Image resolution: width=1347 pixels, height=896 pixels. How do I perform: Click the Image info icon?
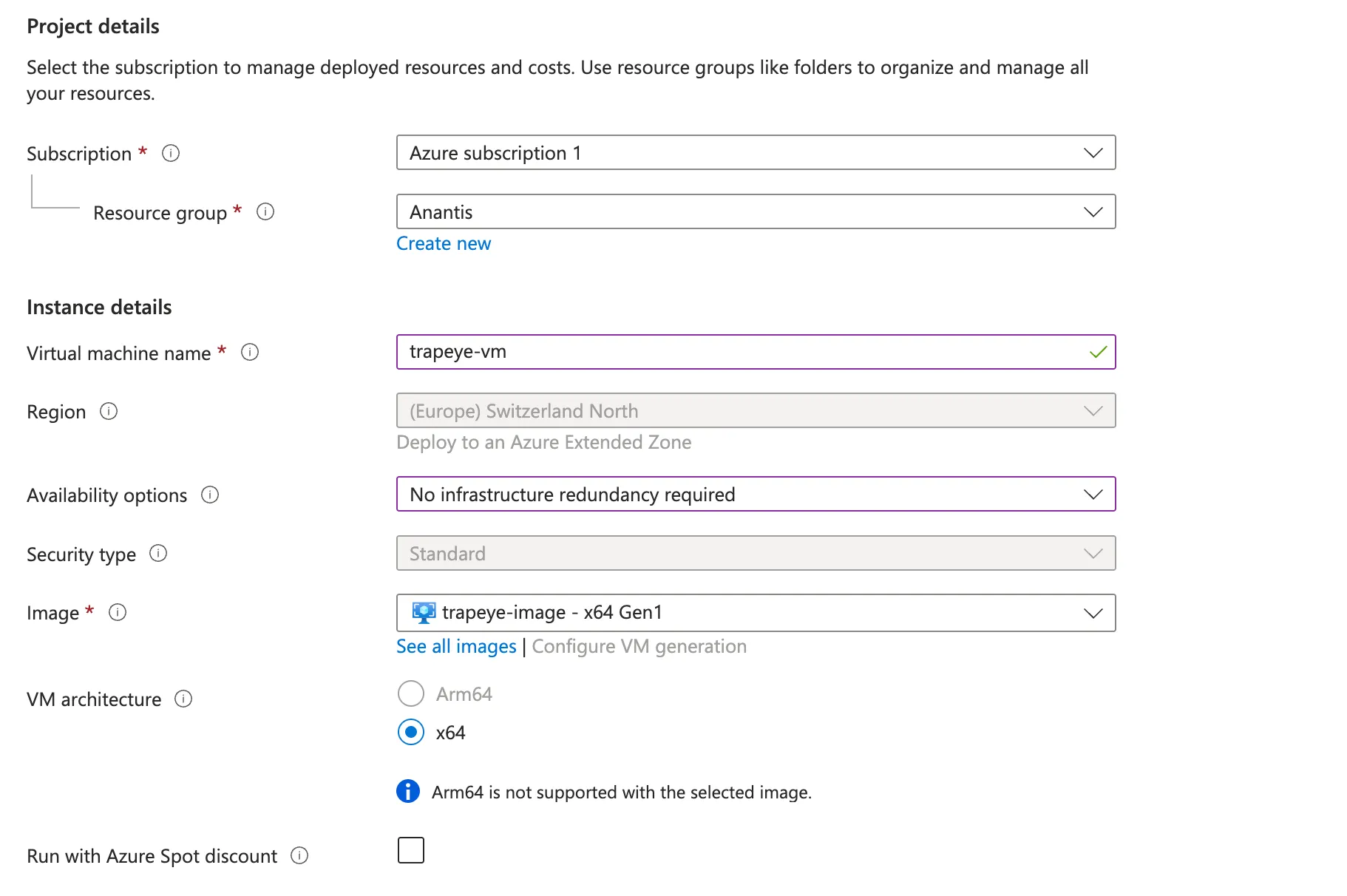pos(118,612)
